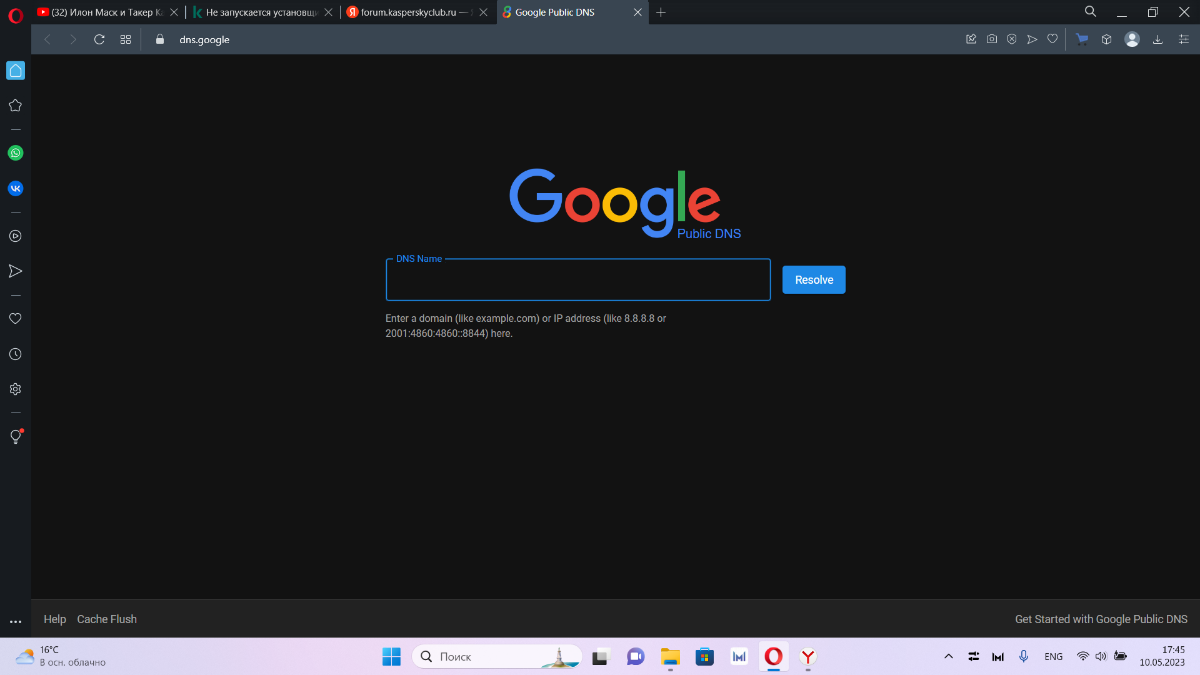Open history clock in the sidebar
The height and width of the screenshot is (675, 1200).
pyautogui.click(x=15, y=354)
